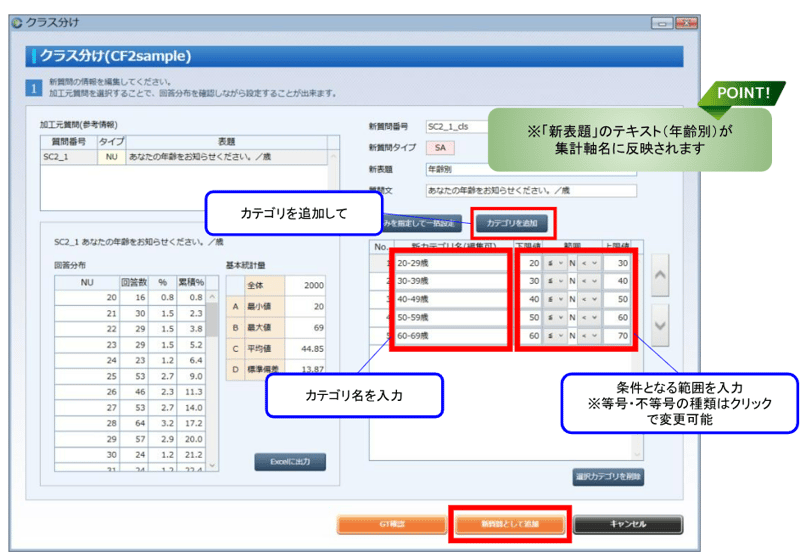Click the 質問番号 column header
Viewport: 800px width, 556px height.
tap(69, 142)
